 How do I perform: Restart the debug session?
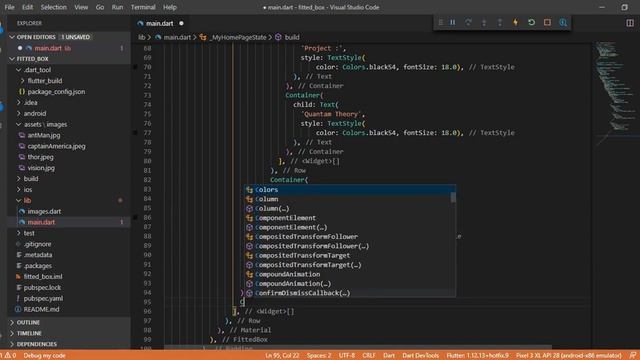(x=531, y=22)
